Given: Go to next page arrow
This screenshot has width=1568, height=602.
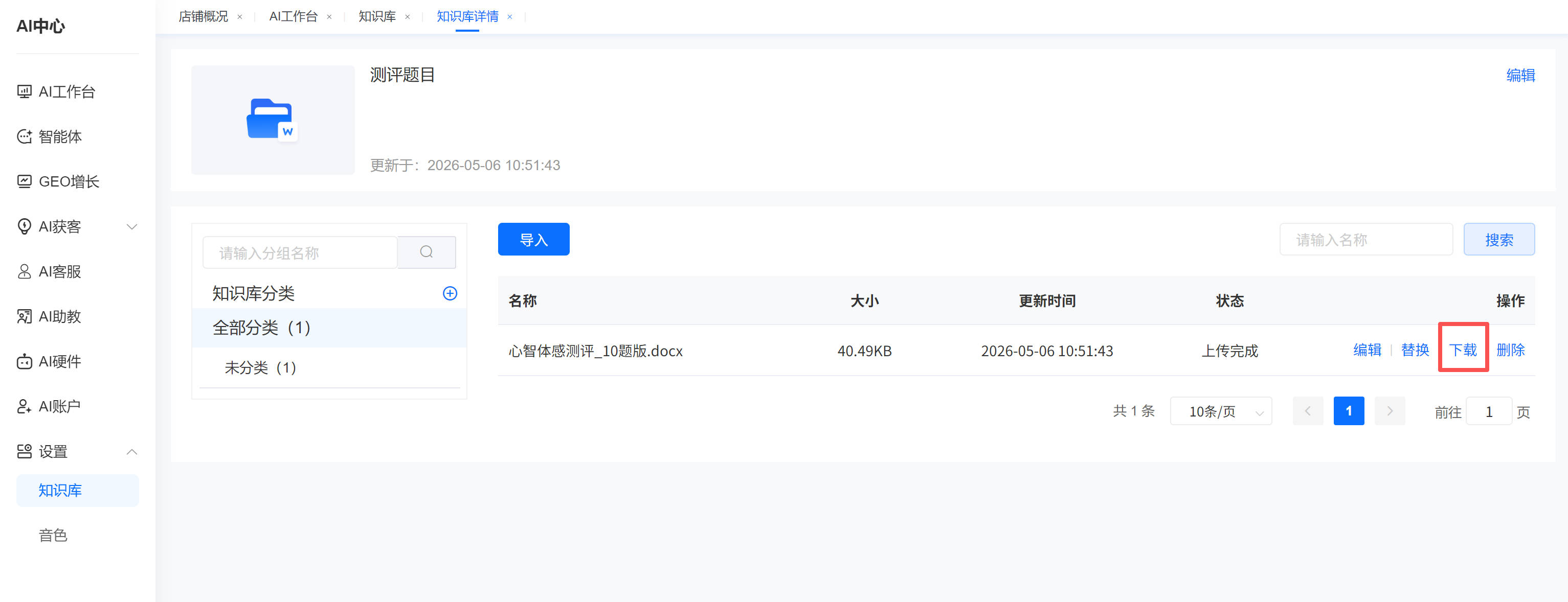Looking at the screenshot, I should (1390, 412).
